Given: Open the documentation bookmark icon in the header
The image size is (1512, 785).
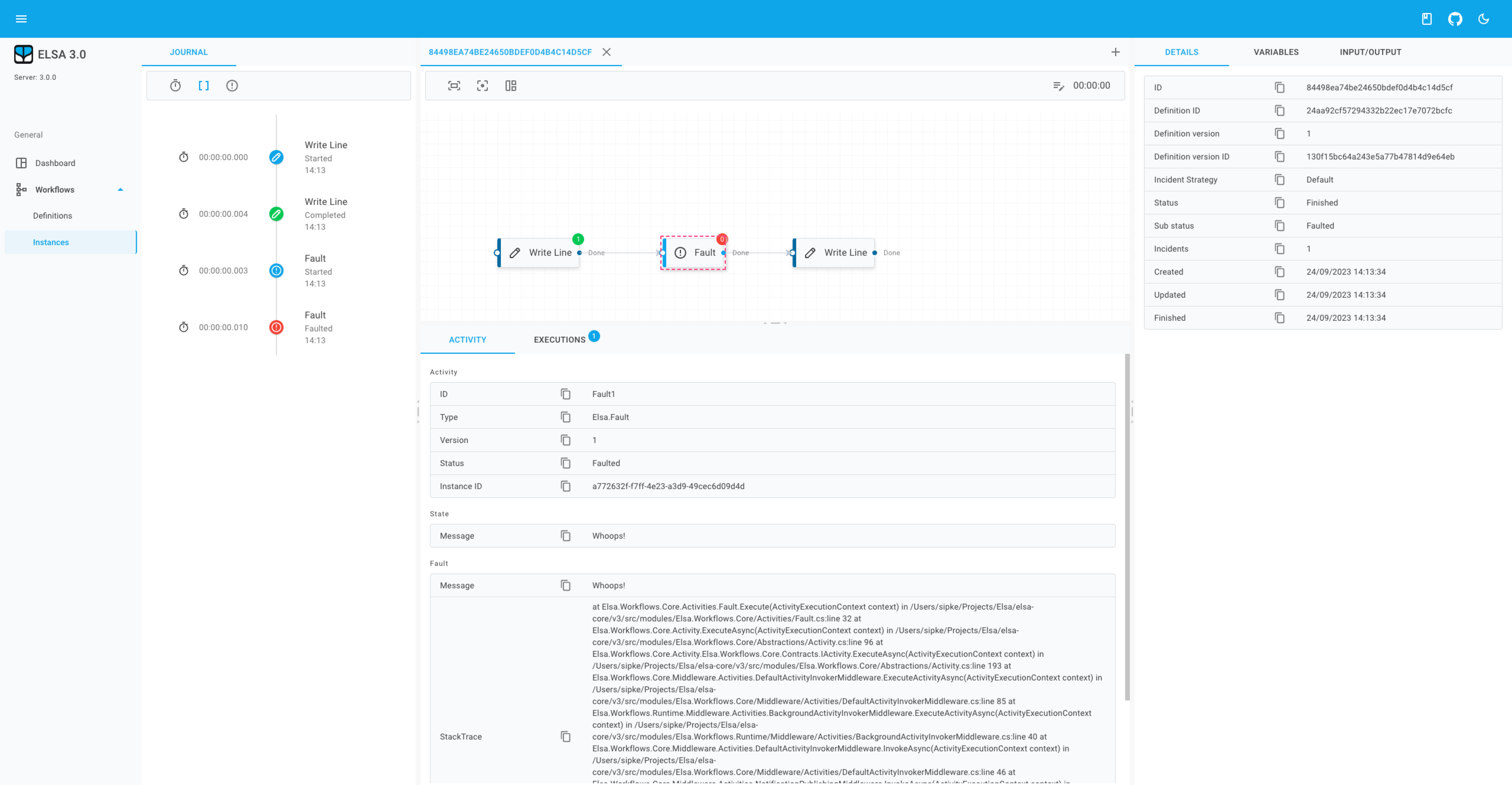Looking at the screenshot, I should (1426, 18).
